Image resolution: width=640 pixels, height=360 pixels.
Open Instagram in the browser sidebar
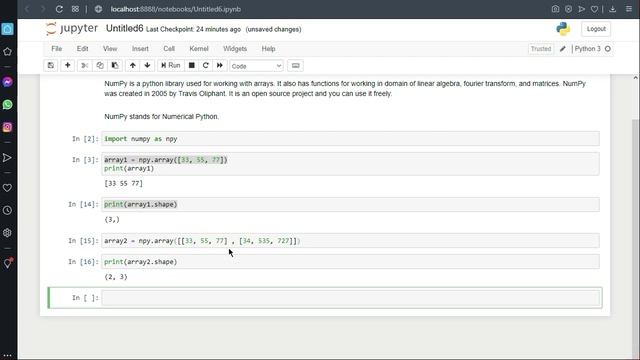pos(7,127)
